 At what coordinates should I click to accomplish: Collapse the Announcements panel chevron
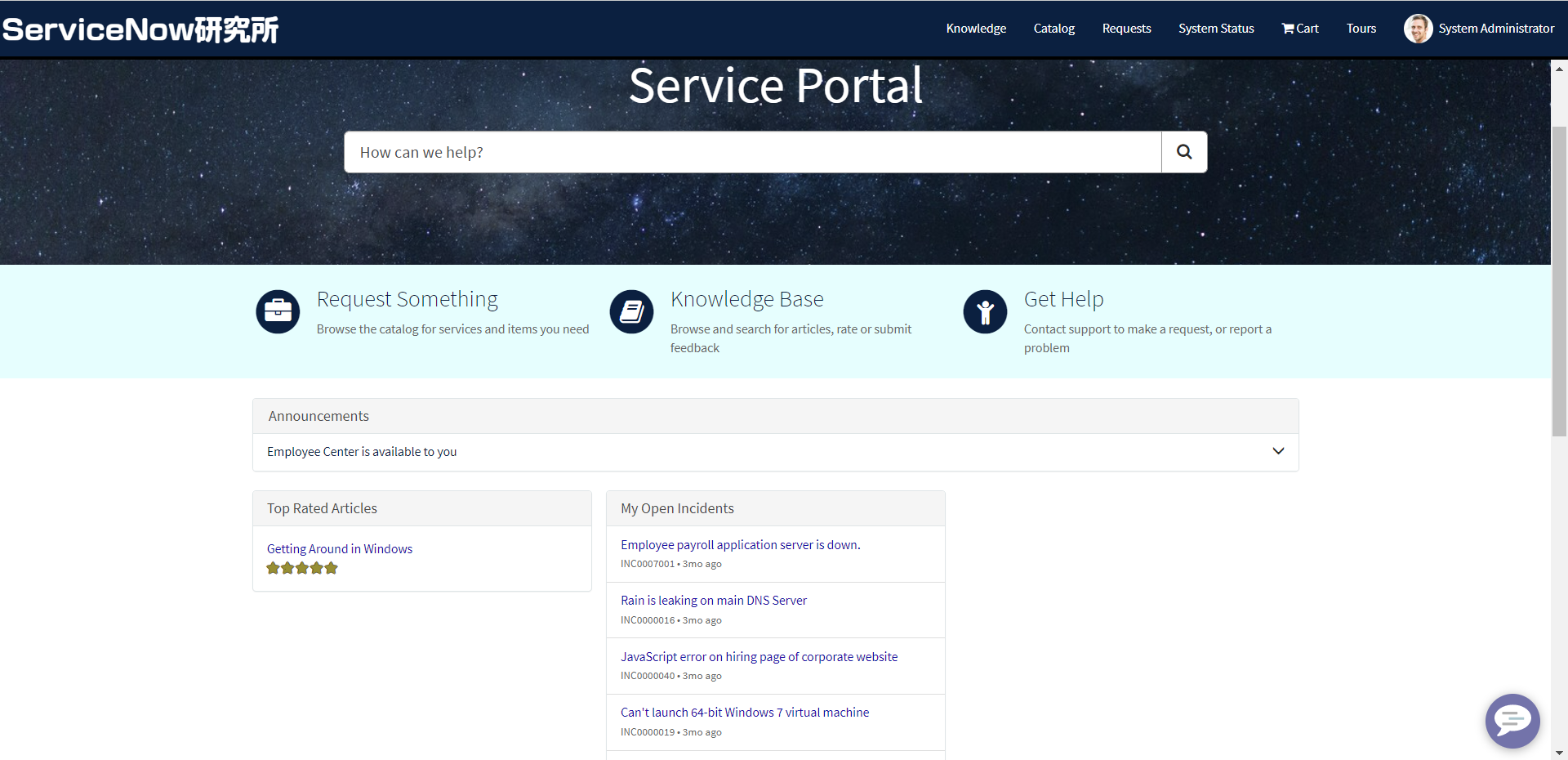(x=1278, y=450)
